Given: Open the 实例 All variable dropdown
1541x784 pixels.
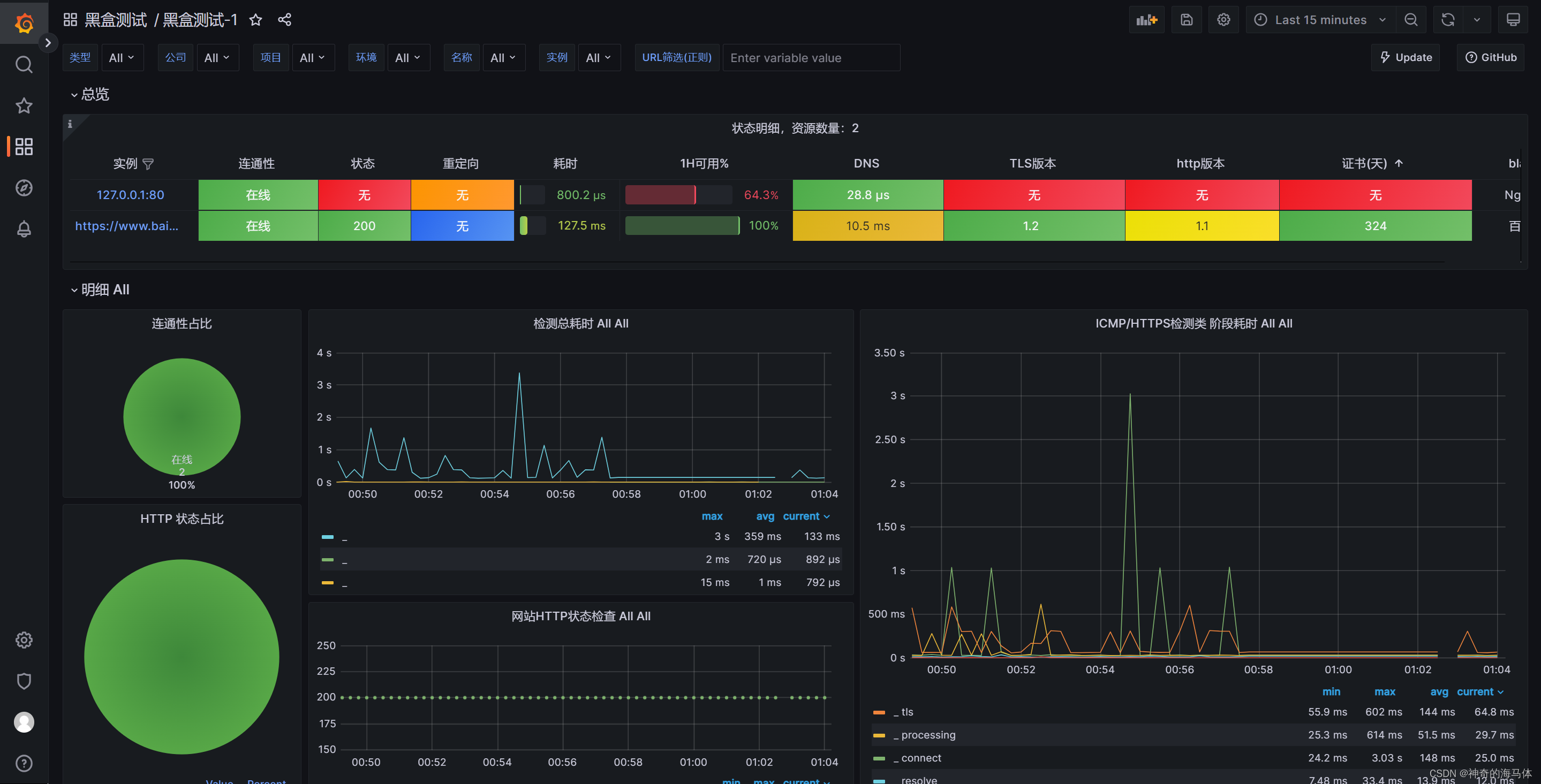Looking at the screenshot, I should (599, 57).
